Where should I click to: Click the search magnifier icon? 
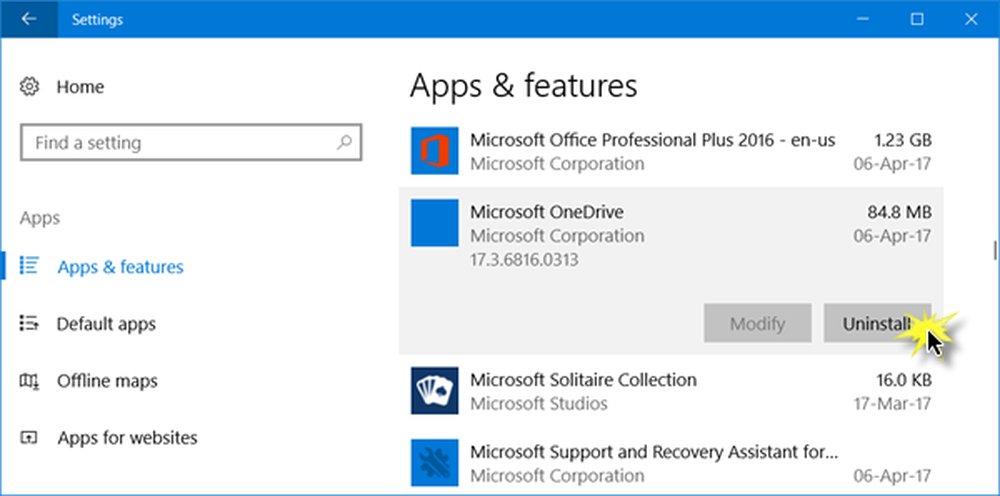pos(344,142)
